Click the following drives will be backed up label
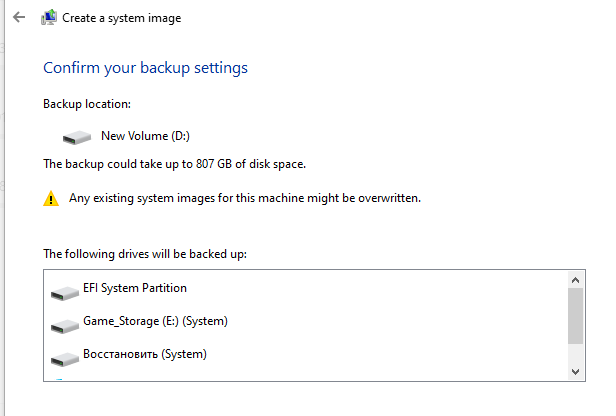 point(145,254)
